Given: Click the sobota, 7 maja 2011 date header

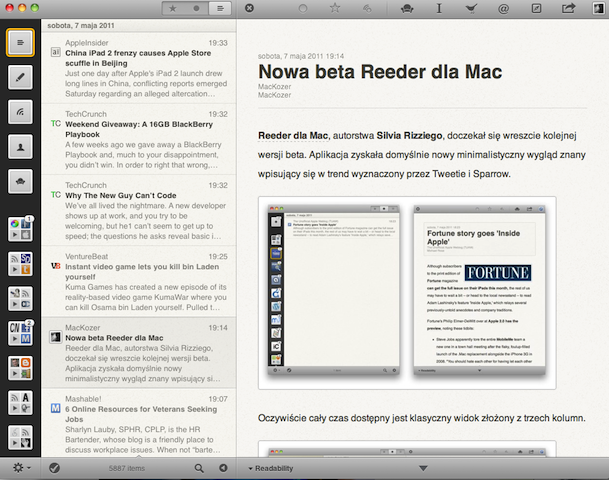Looking at the screenshot, I should 81,26.
